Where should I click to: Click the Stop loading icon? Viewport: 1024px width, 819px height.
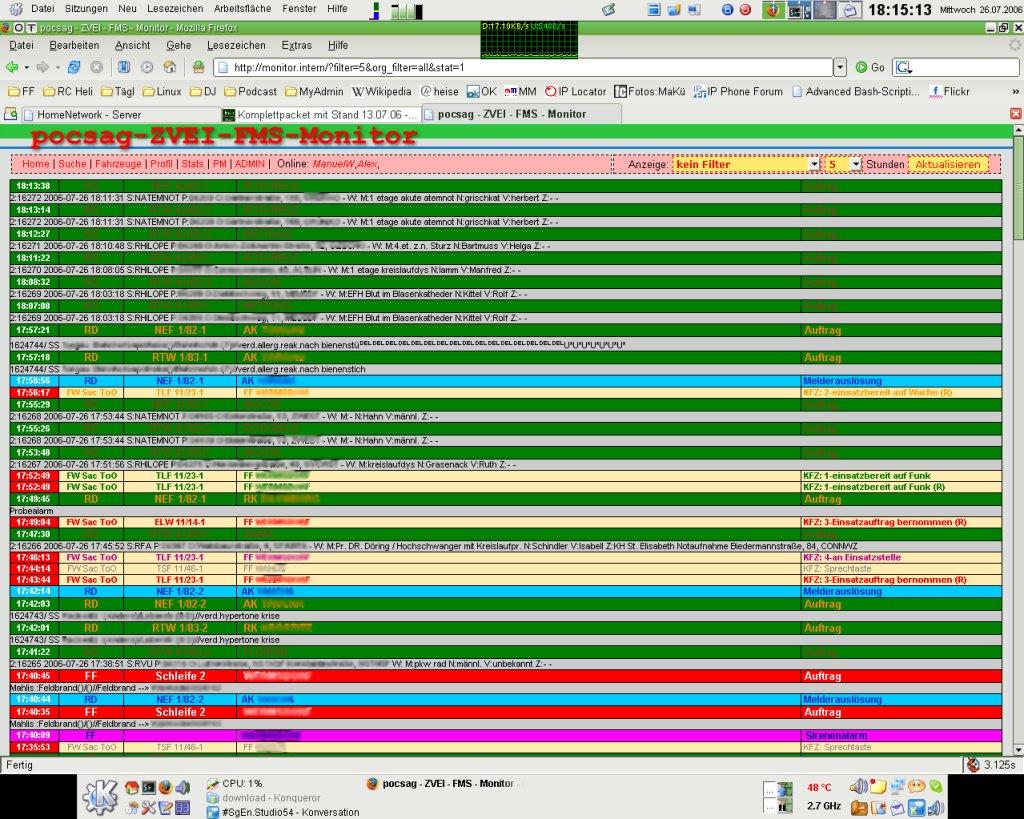point(97,67)
